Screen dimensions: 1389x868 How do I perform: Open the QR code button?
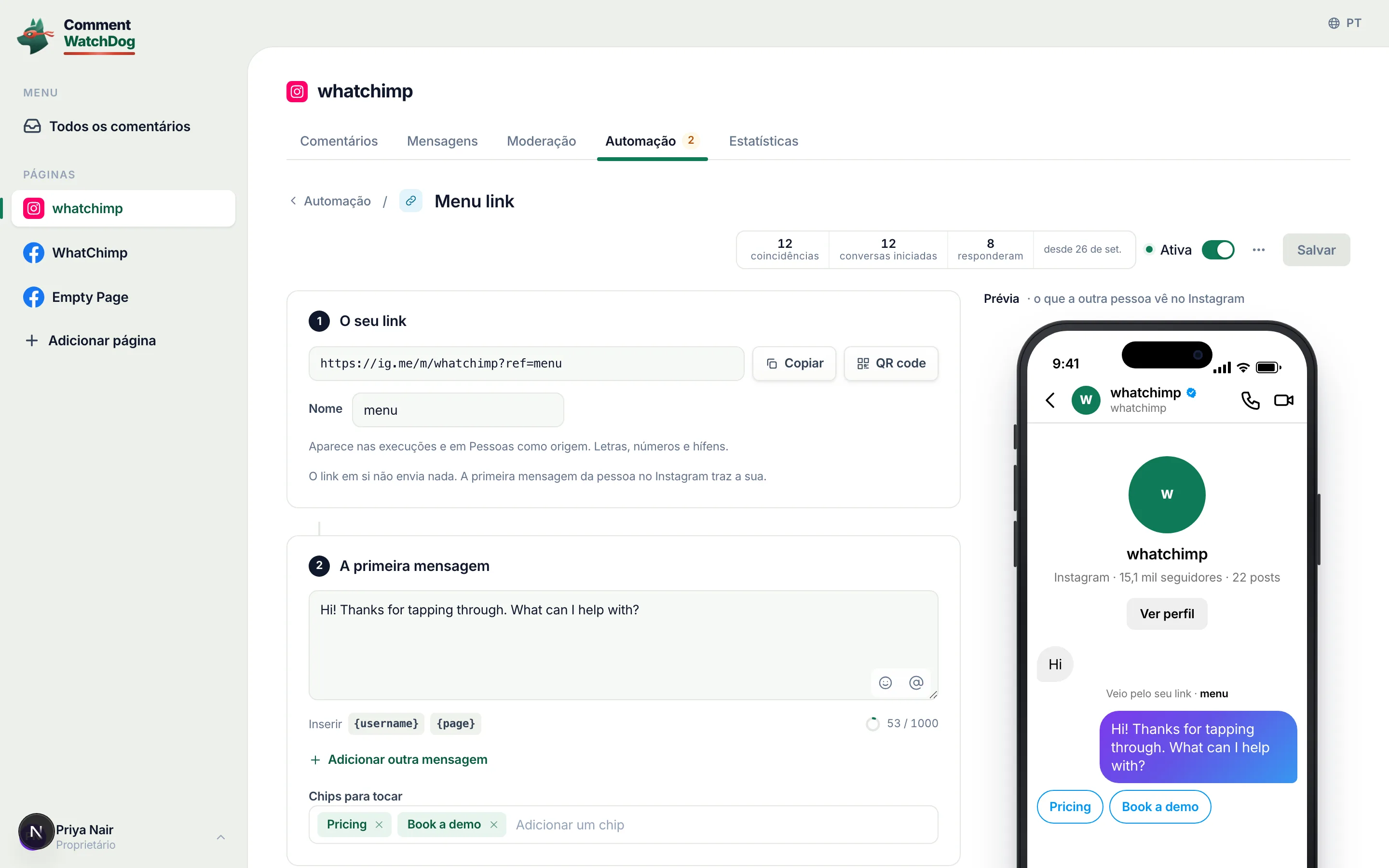click(x=891, y=364)
